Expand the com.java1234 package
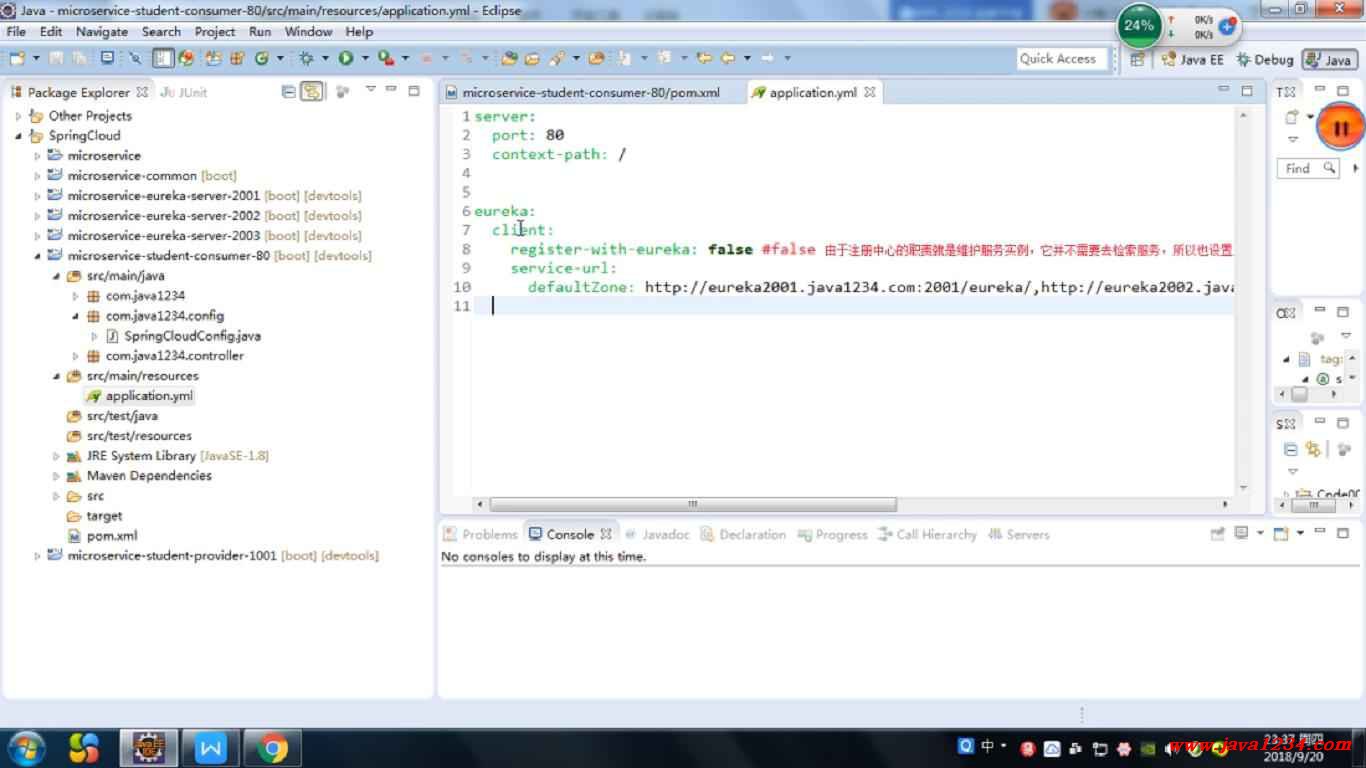The width and height of the screenshot is (1366, 768). tap(75, 296)
